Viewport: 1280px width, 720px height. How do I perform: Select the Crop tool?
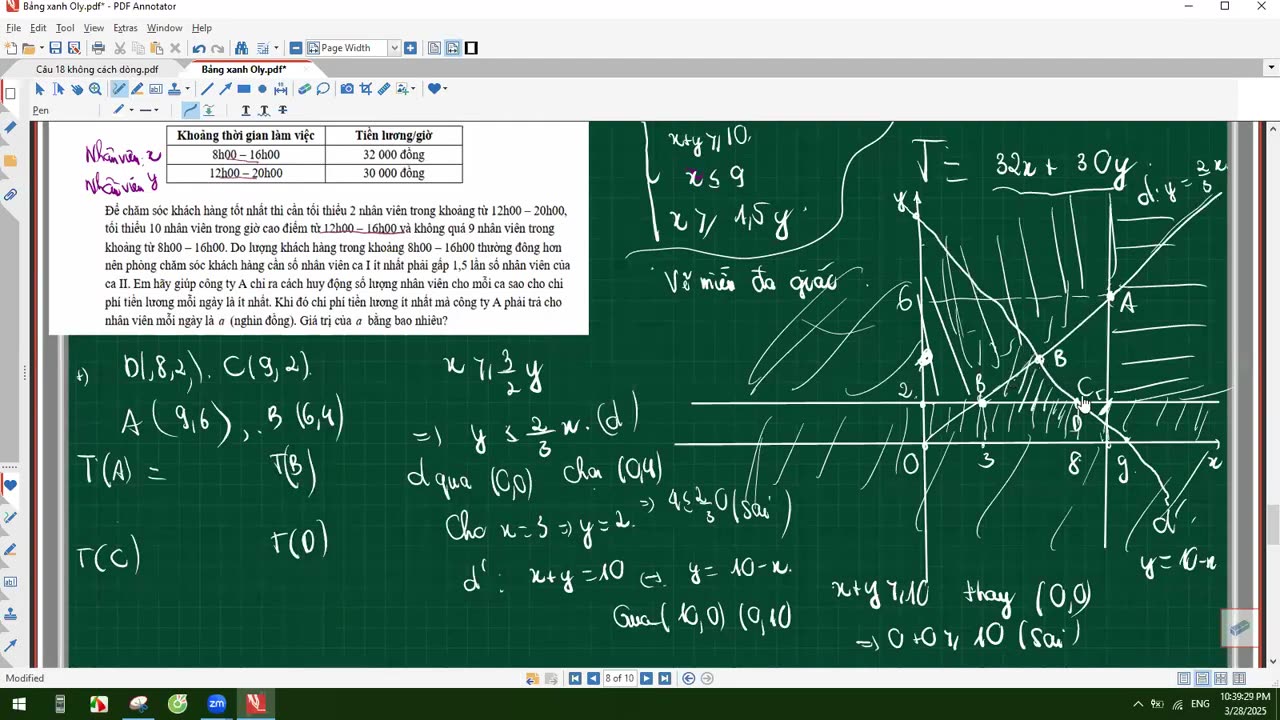[x=365, y=89]
